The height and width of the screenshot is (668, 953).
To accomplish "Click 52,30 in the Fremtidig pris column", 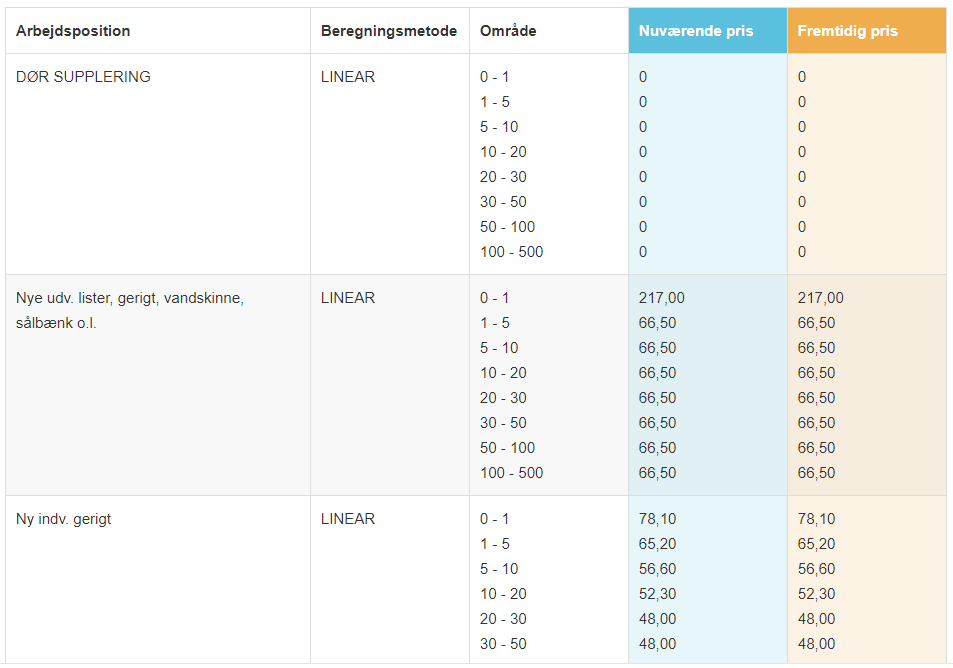I will (816, 594).
